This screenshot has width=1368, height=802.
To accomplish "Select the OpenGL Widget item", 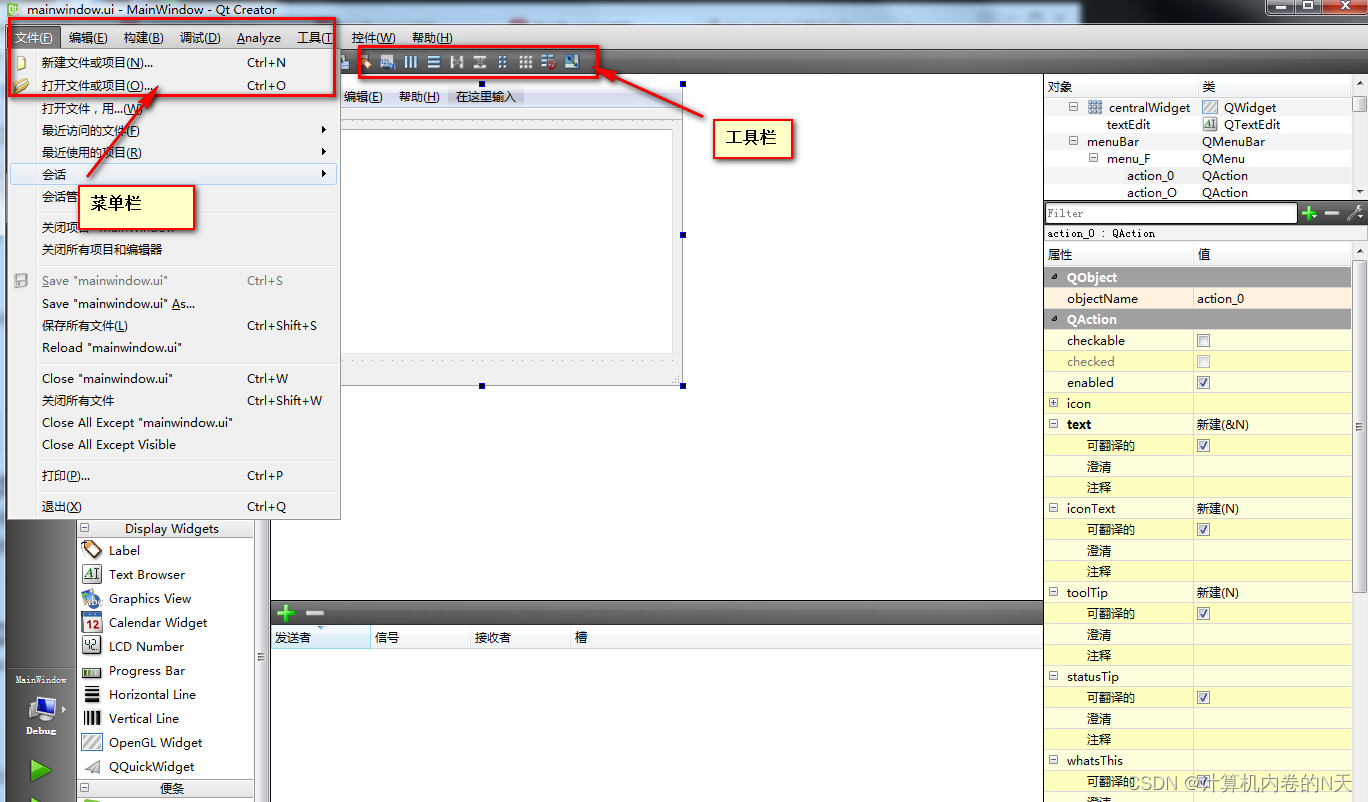I will 155,742.
